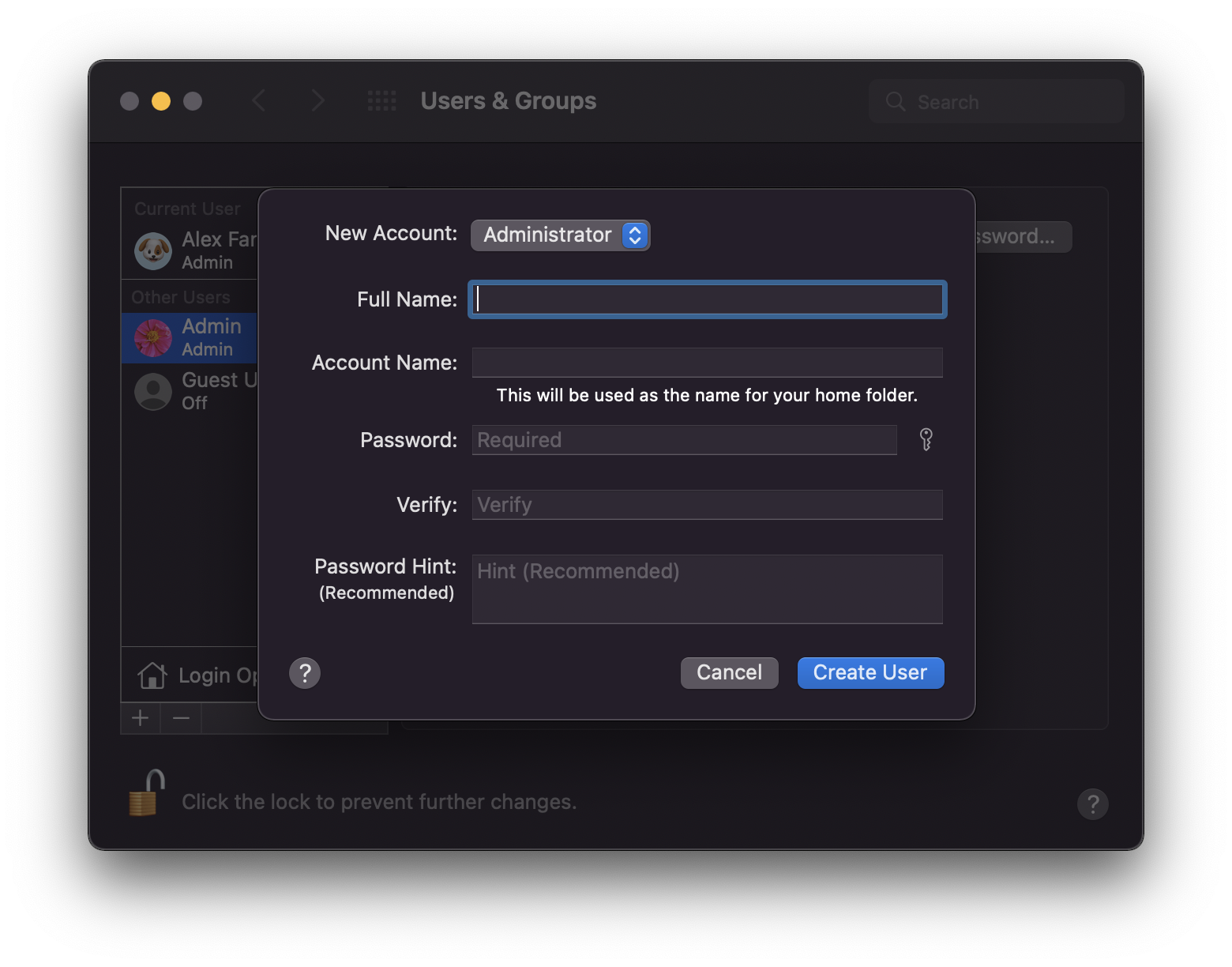The width and height of the screenshot is (1232, 967).
Task: Go forward using the right chevron
Action: pyautogui.click(x=317, y=101)
